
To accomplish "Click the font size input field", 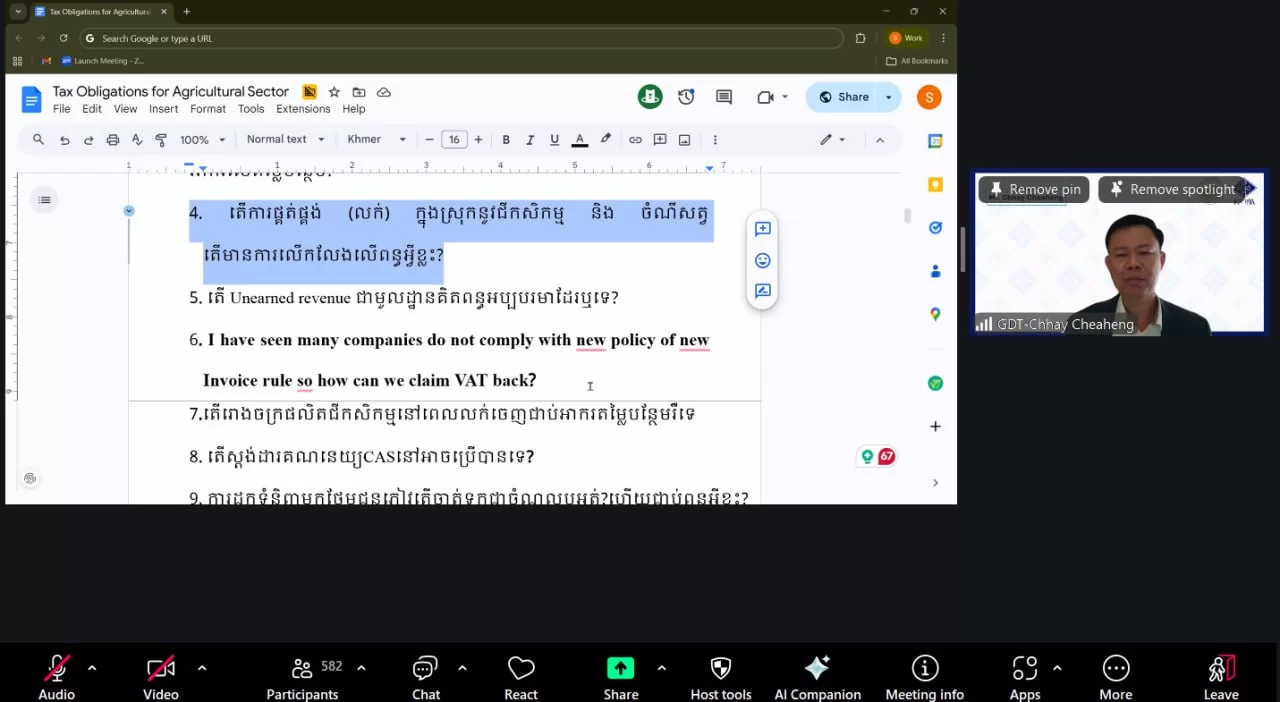I will click(454, 140).
